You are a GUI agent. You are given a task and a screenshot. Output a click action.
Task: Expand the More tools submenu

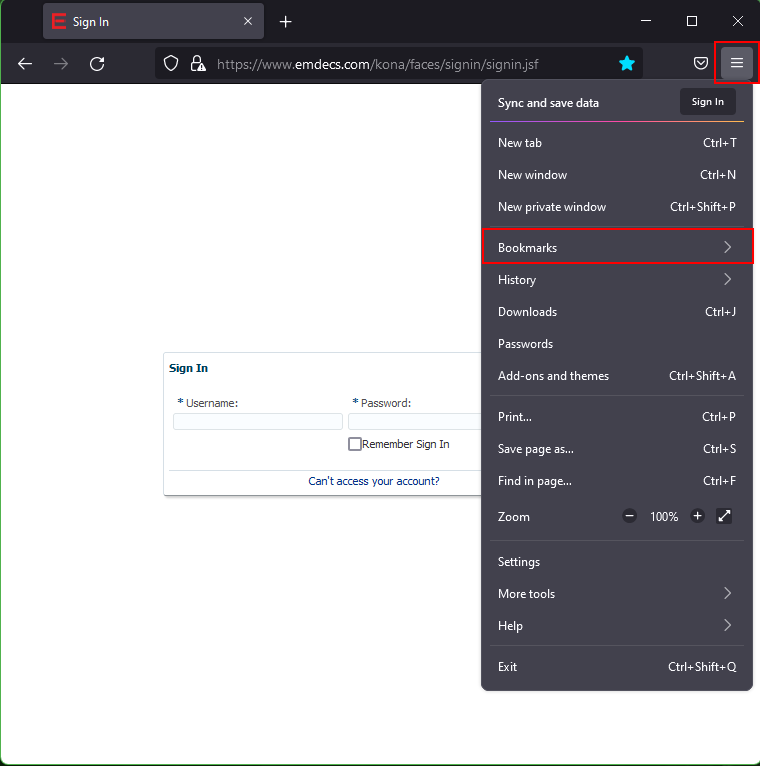click(615, 593)
